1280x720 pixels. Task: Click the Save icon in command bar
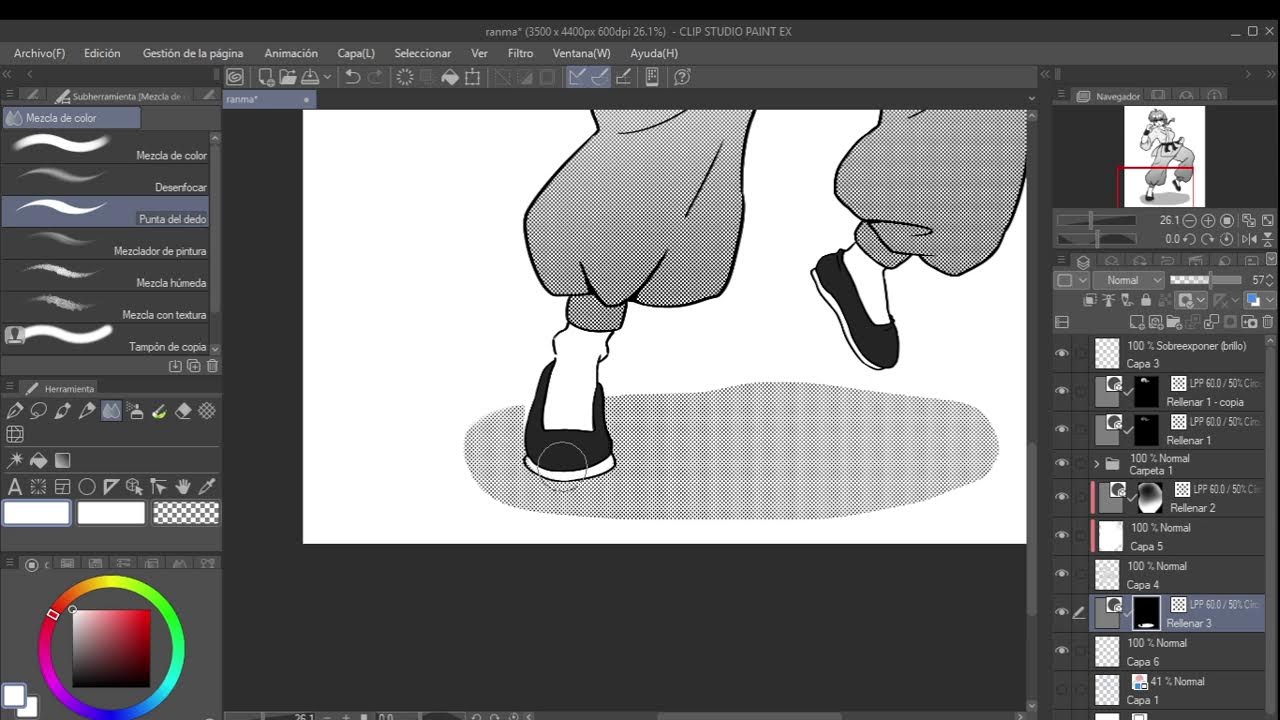coord(310,77)
